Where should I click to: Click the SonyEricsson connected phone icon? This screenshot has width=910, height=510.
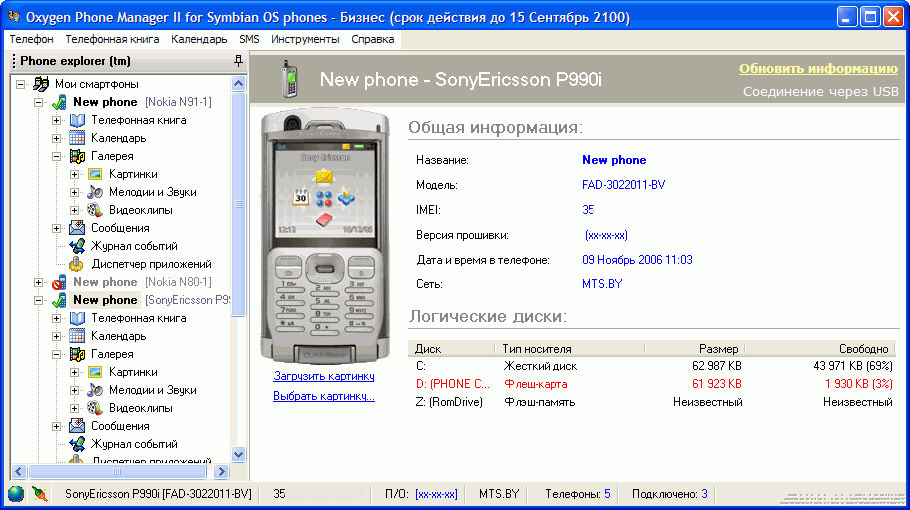tap(59, 300)
